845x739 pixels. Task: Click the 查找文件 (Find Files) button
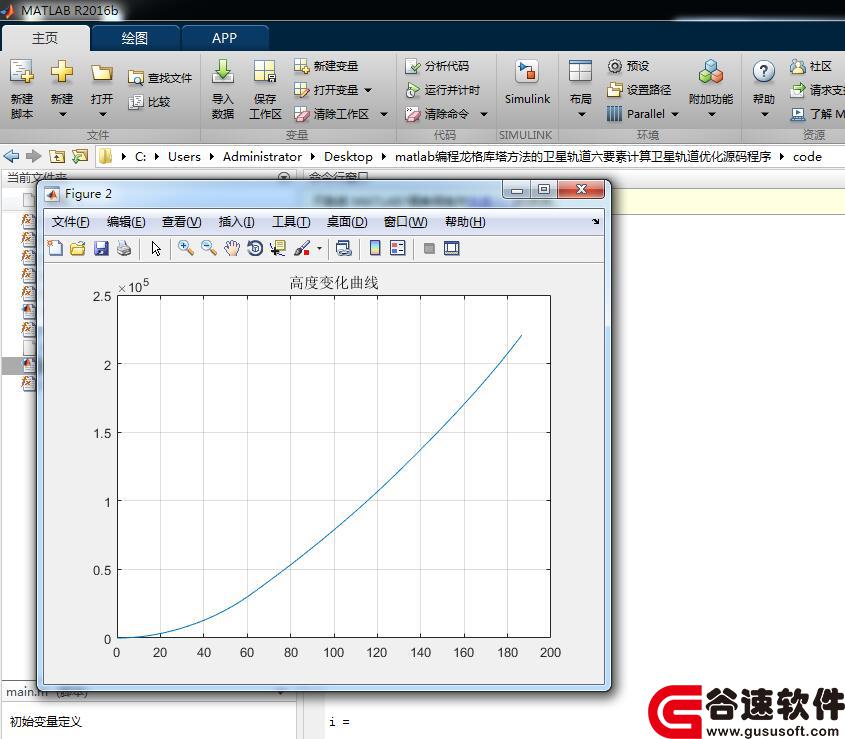coord(160,78)
